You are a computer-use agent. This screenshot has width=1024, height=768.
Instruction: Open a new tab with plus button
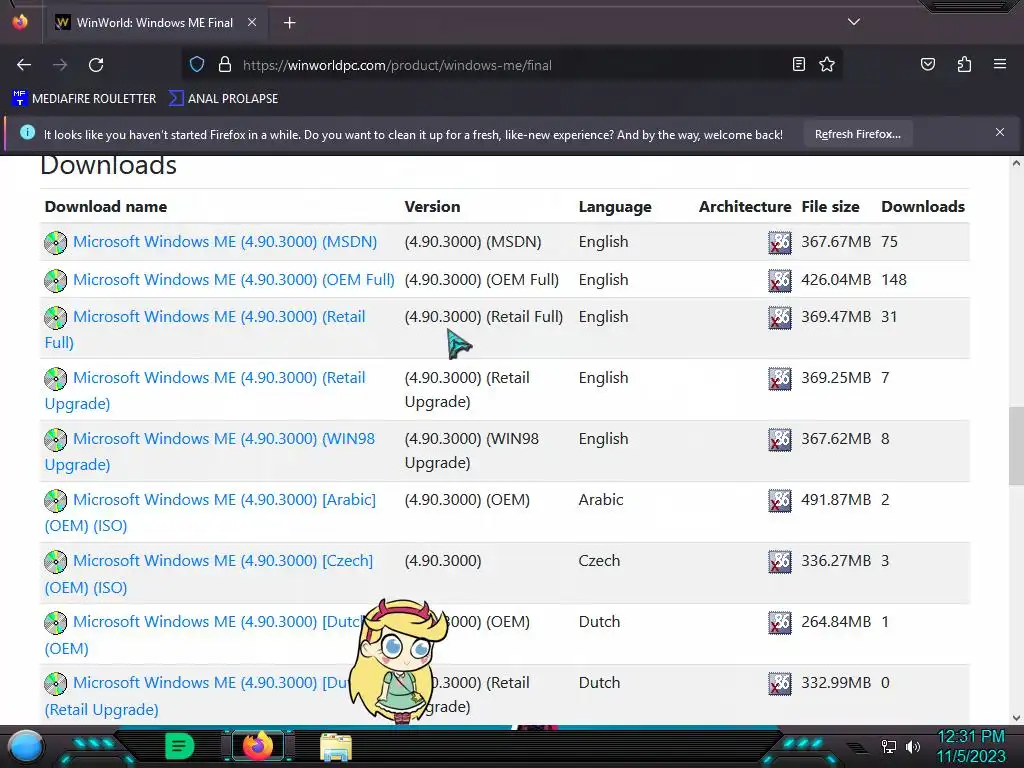tap(289, 23)
